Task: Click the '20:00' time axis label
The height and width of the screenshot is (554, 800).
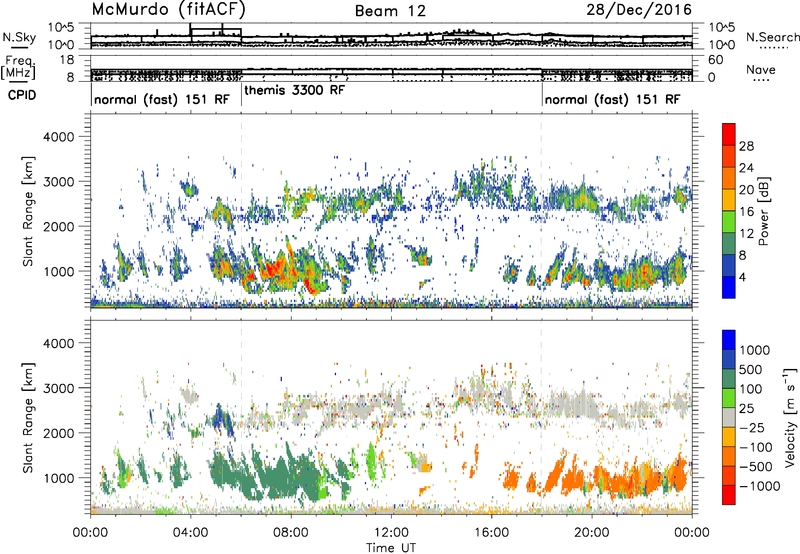Action: (x=592, y=533)
